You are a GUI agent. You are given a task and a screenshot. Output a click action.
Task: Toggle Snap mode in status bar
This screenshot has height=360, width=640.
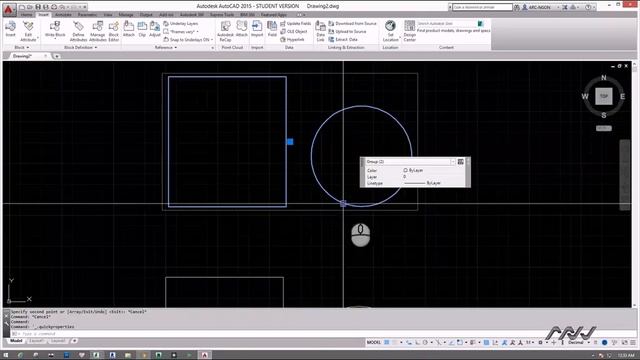[395, 342]
